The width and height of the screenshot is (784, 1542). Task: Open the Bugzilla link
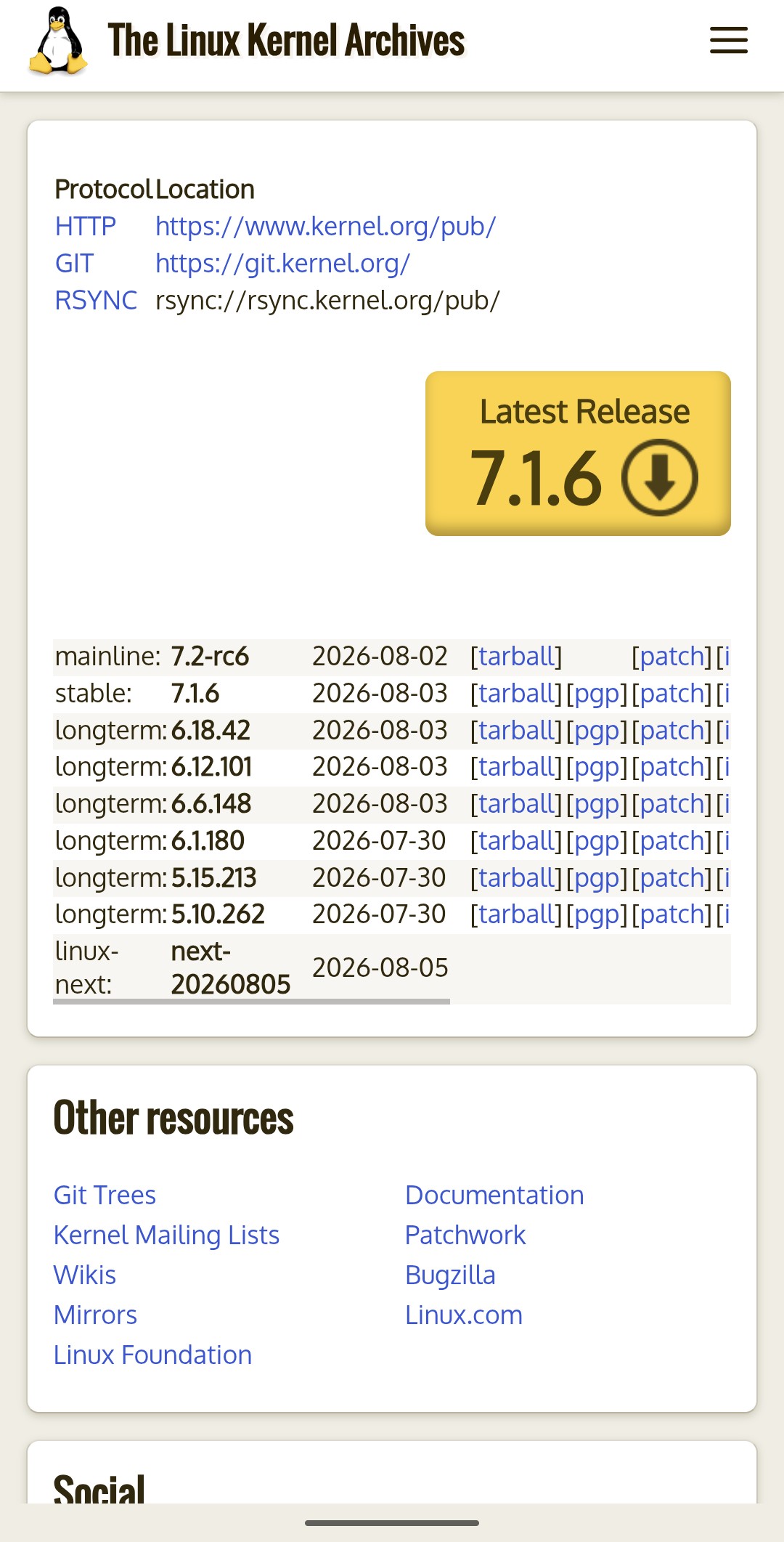pos(450,1275)
